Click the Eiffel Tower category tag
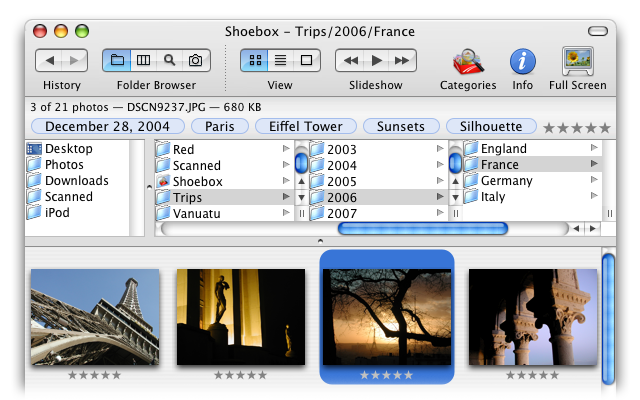This screenshot has height=400, width=640. pyautogui.click(x=306, y=126)
